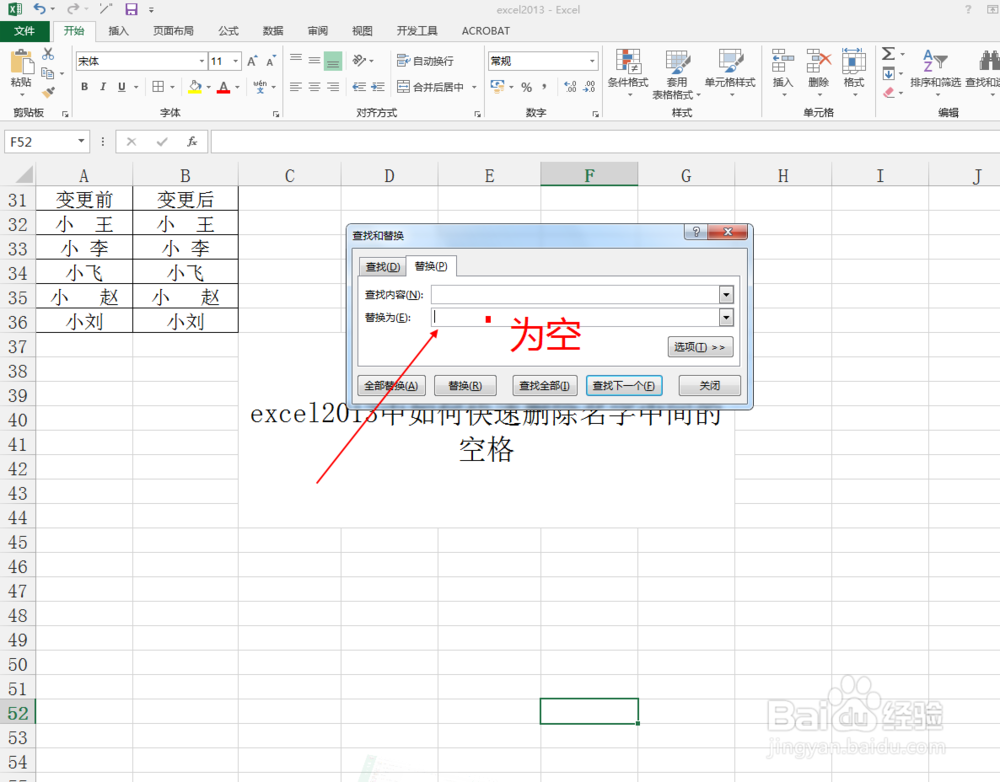The height and width of the screenshot is (782, 1000).
Task: Click the Cut scissors icon
Action: tap(48, 54)
